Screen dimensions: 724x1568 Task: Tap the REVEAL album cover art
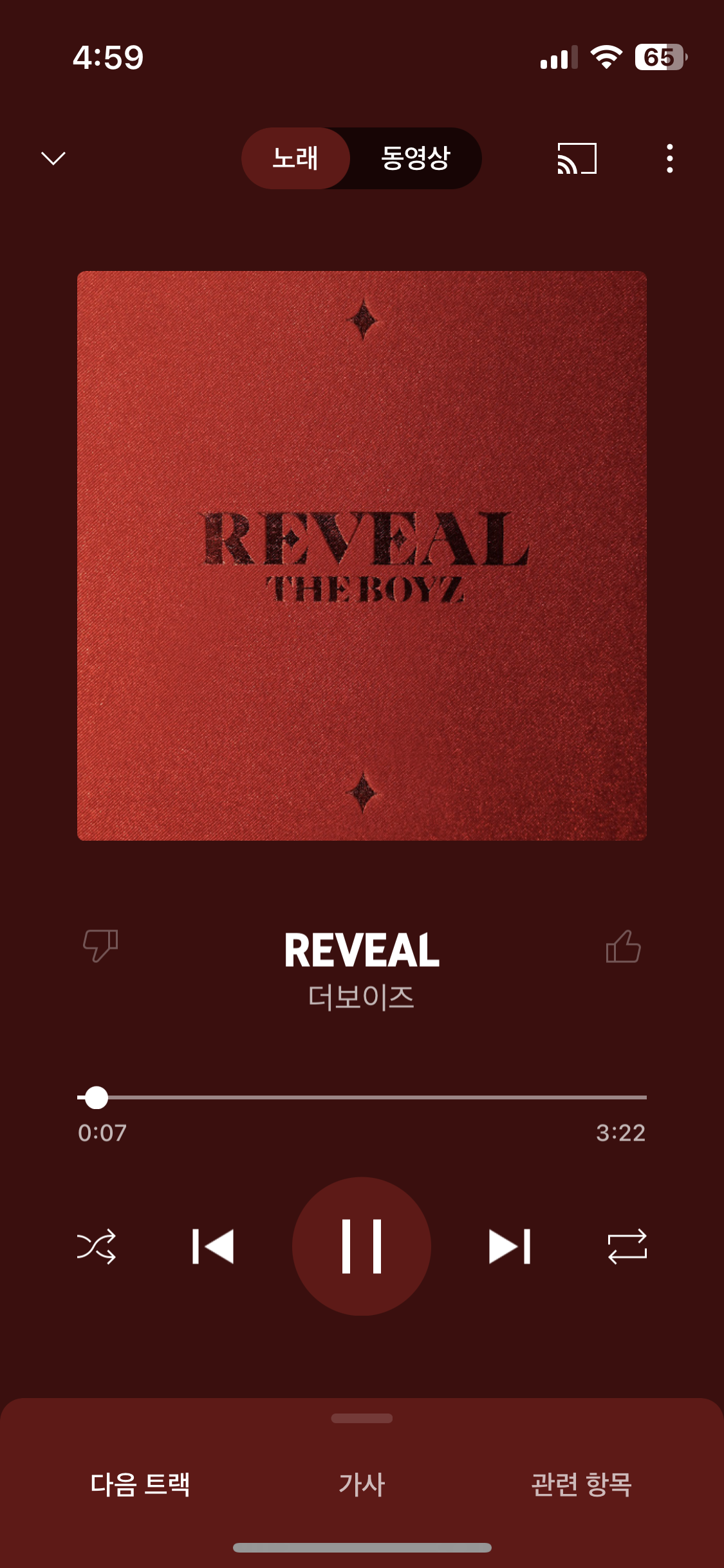click(x=362, y=555)
